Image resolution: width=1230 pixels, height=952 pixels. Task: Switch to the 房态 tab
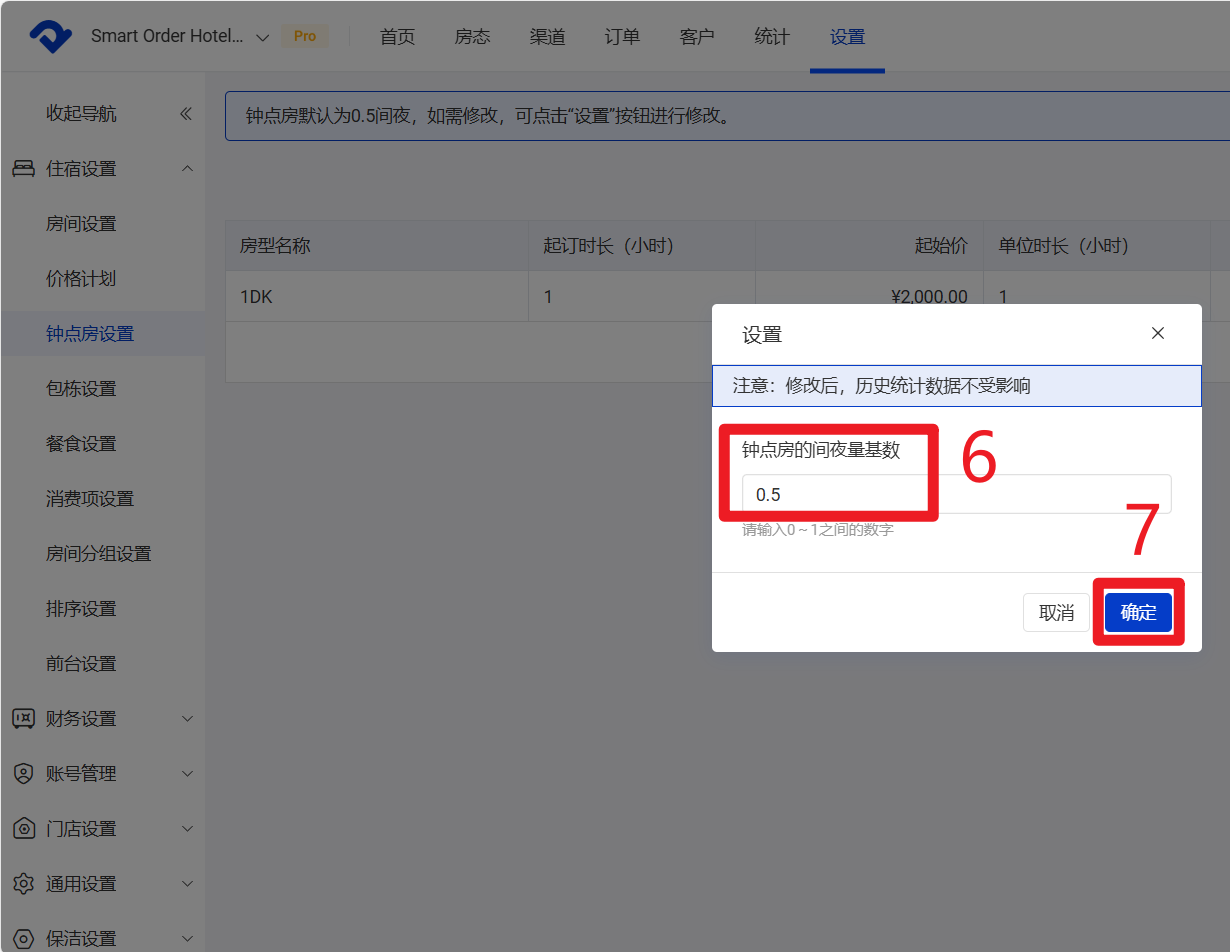(x=472, y=37)
